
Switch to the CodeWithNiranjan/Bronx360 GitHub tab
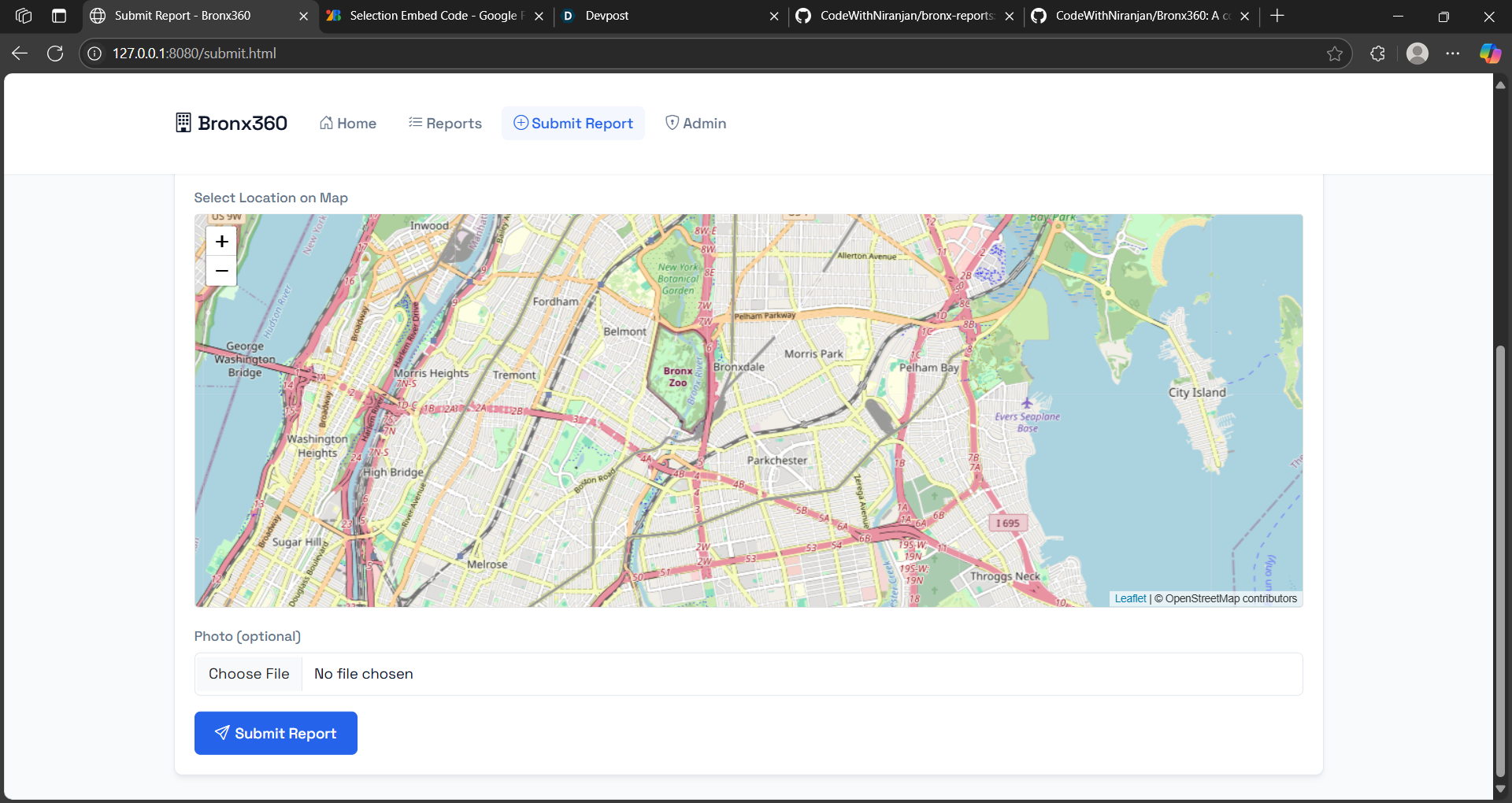coord(1142,16)
